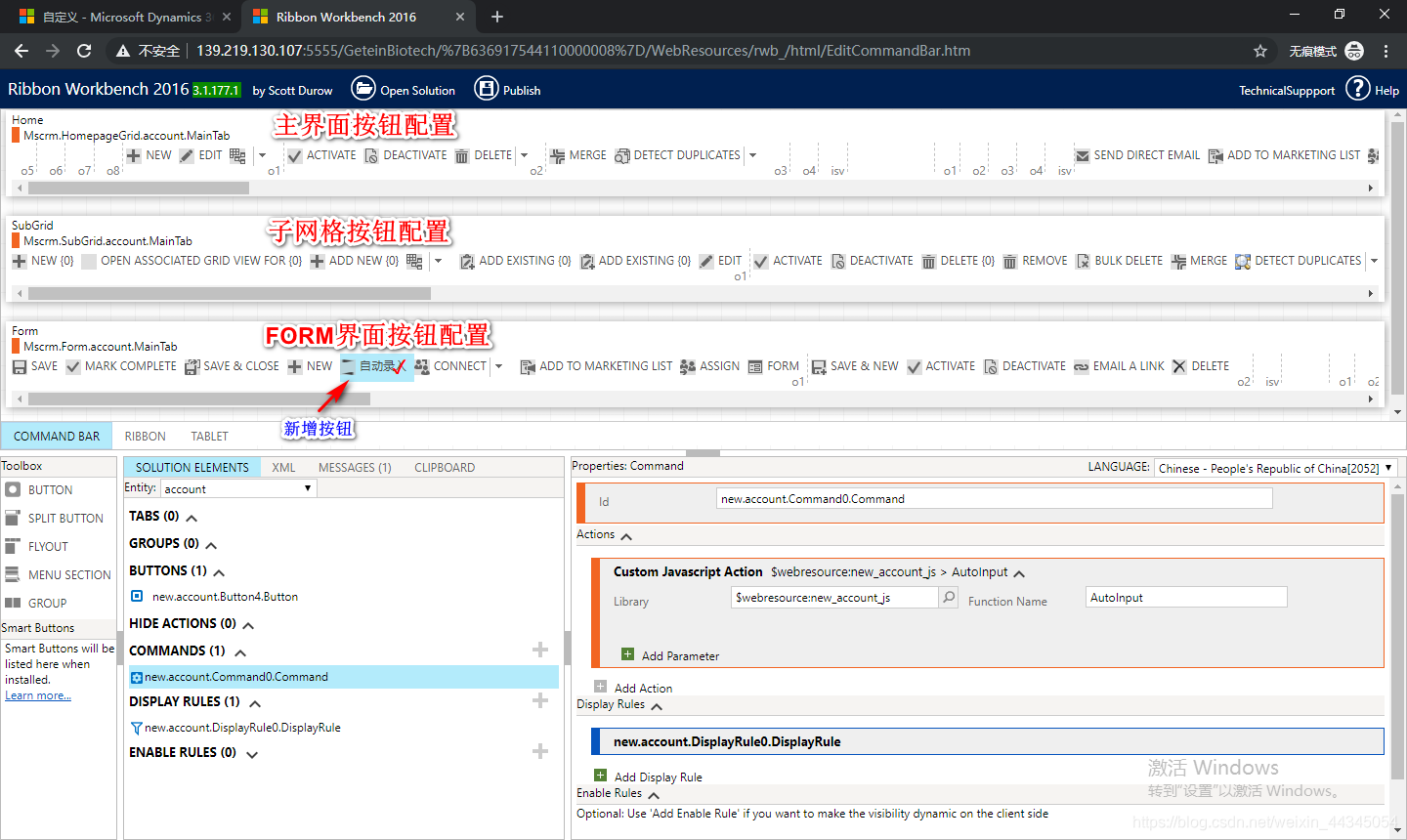Add a new display rule with plus icon
1407x840 pixels.
coord(540,700)
